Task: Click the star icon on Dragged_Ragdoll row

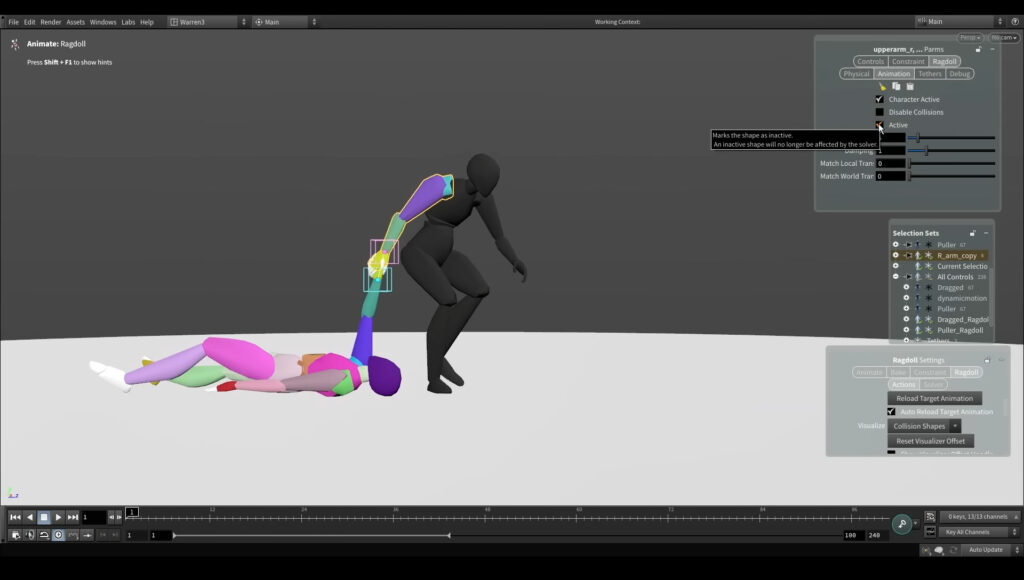Action: tap(928, 319)
